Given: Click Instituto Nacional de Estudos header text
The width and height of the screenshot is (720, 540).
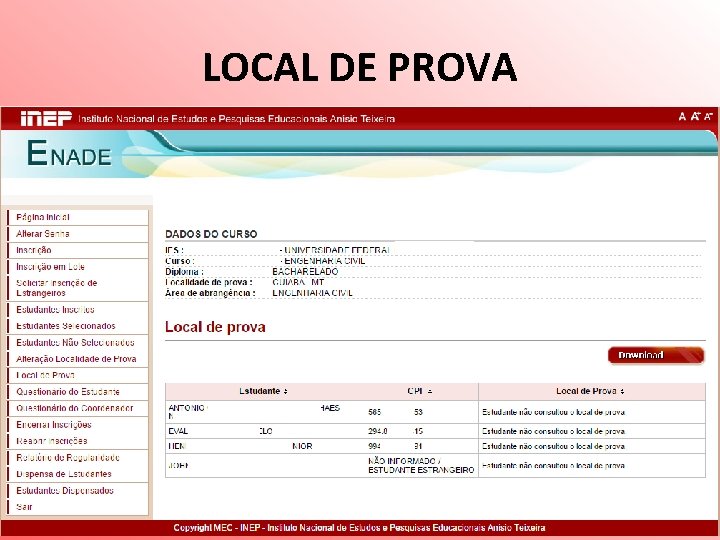Looking at the screenshot, I should click(x=236, y=119).
